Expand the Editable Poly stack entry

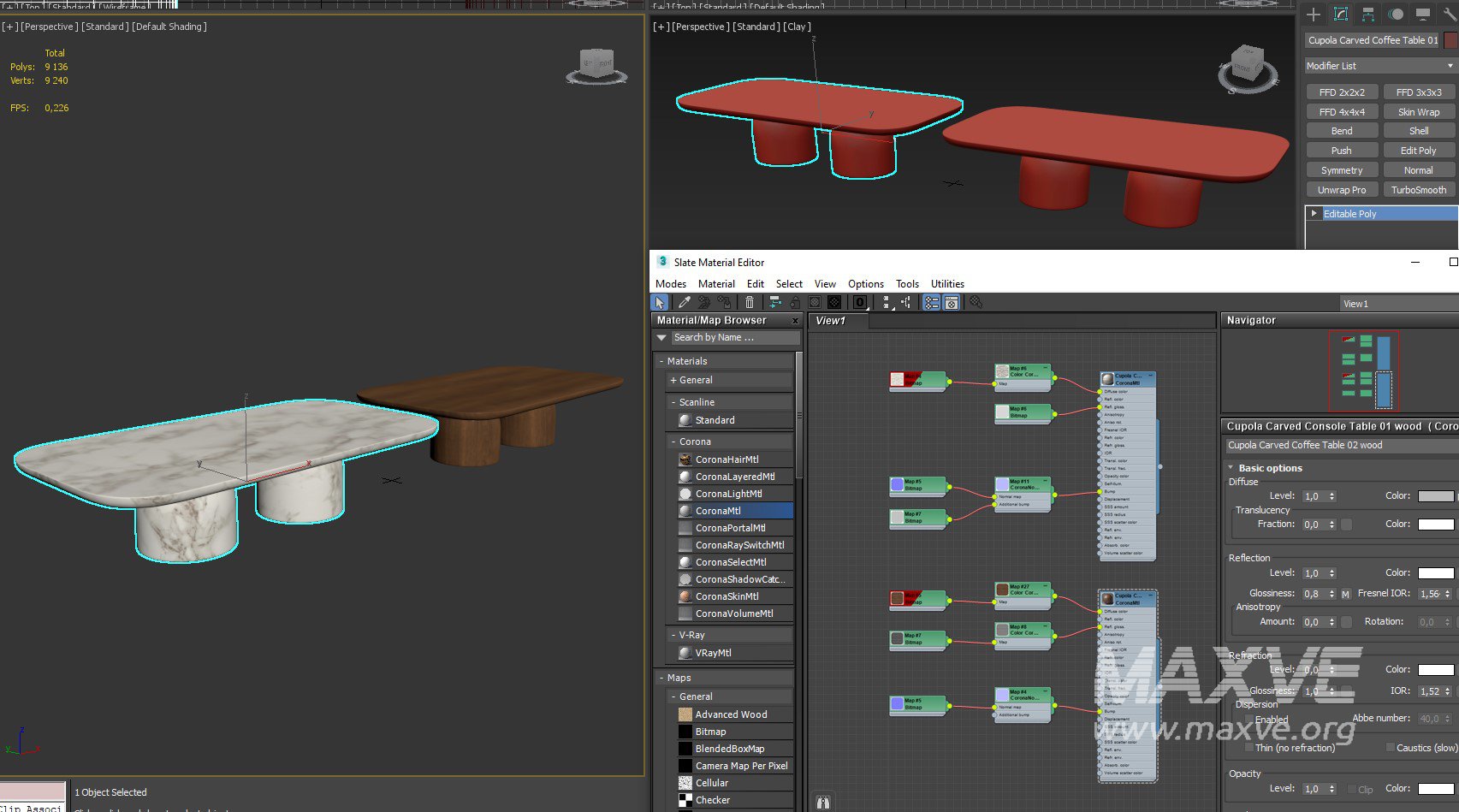point(1314,213)
